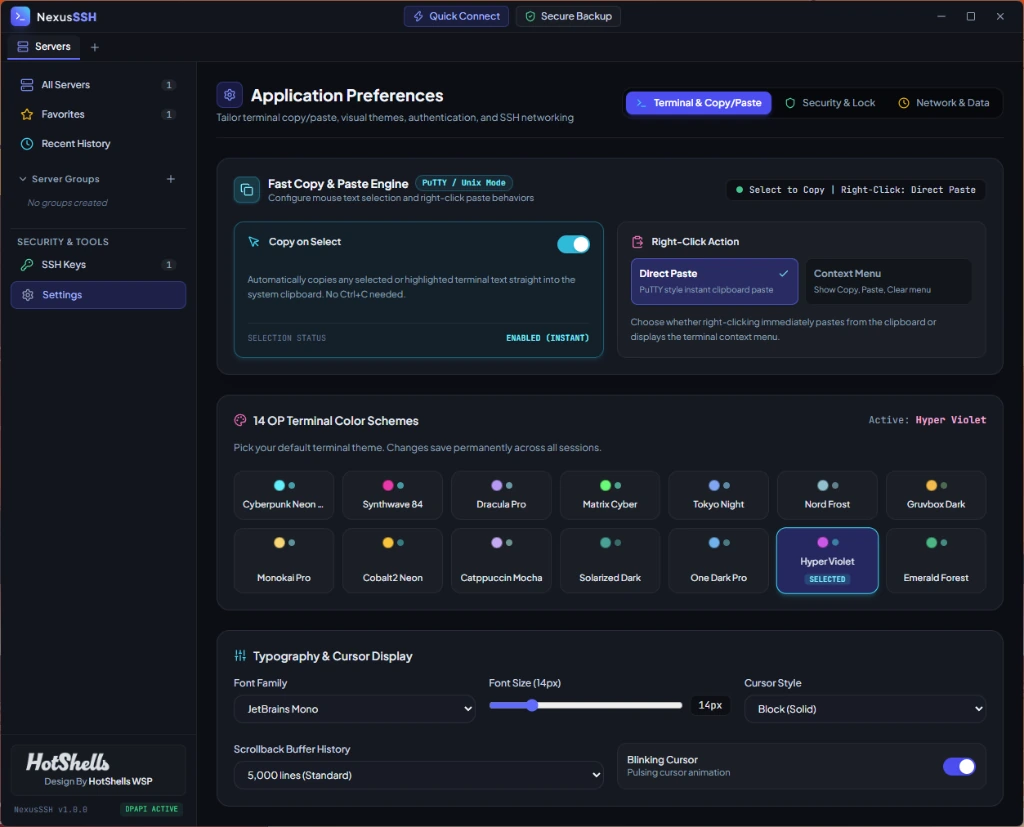Click the Active: Hyper Violet label
The image size is (1024, 827).
(927, 420)
